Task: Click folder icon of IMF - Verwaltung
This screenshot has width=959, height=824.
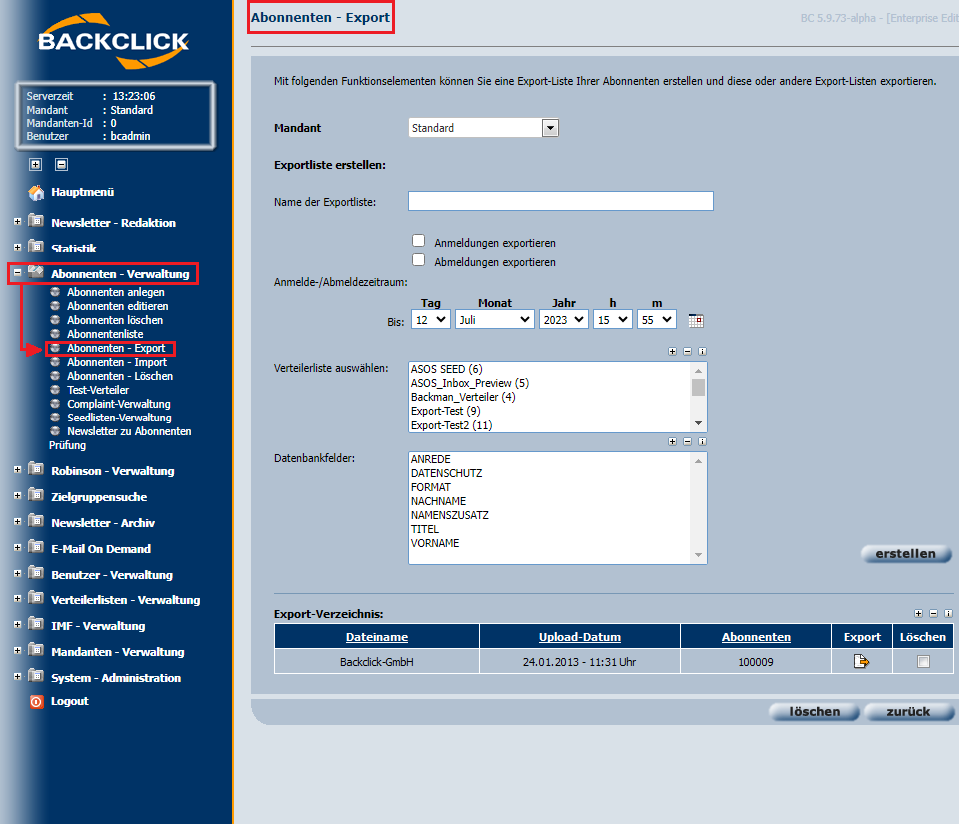Action: [x=36, y=624]
